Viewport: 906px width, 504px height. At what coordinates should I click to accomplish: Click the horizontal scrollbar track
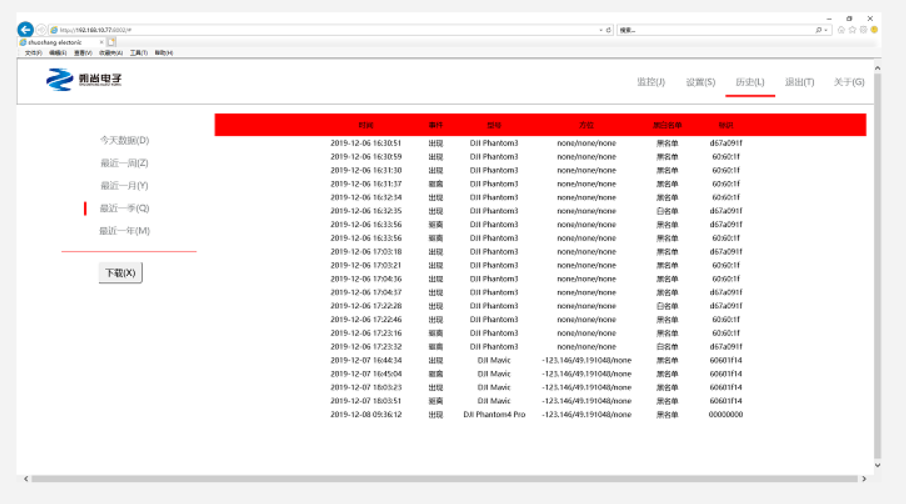click(x=445, y=479)
